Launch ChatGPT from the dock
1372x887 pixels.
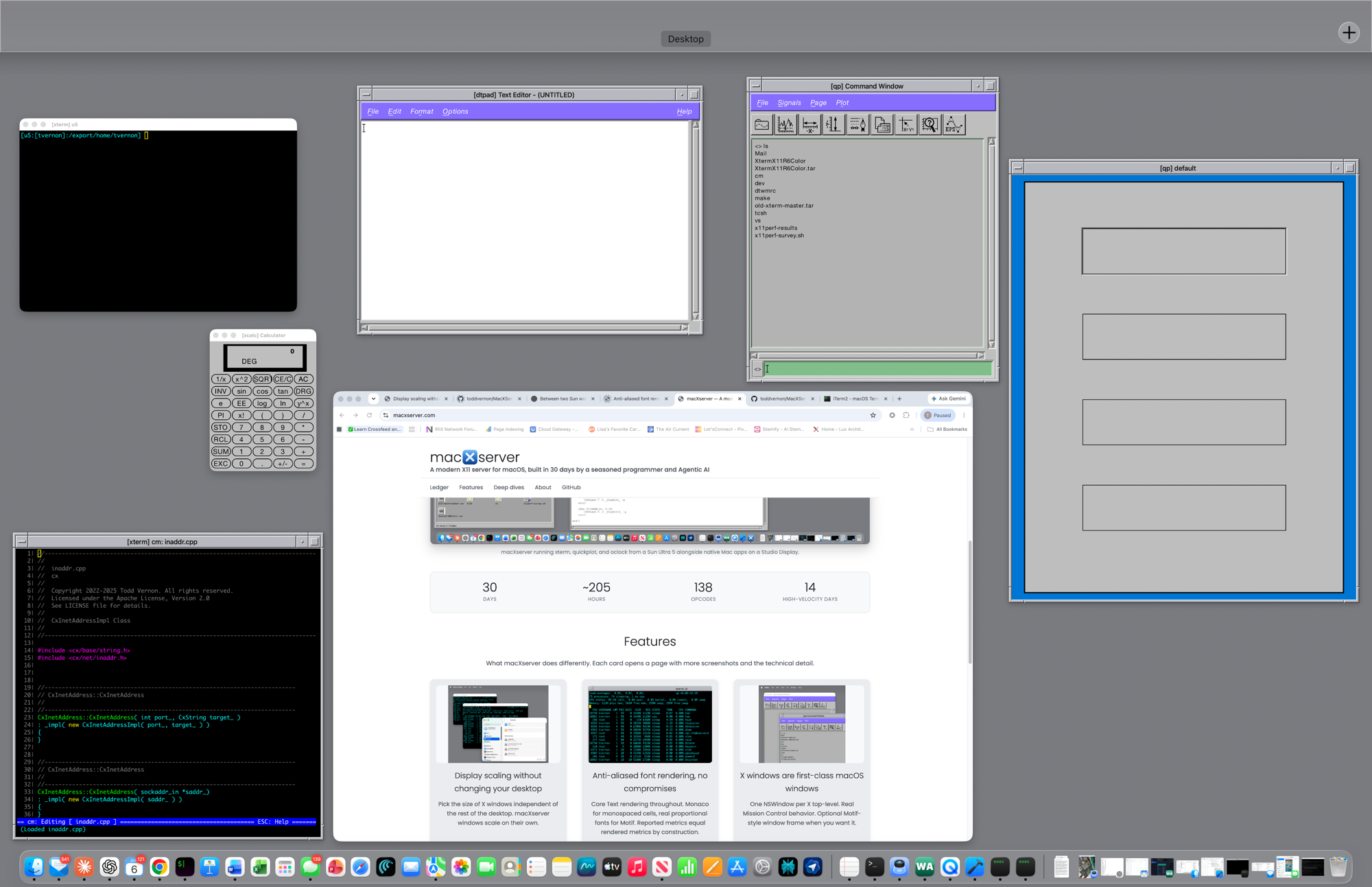110,867
